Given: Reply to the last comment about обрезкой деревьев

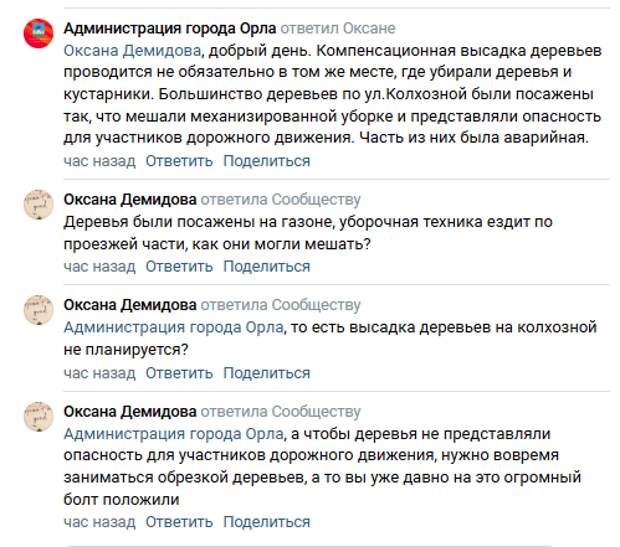Looking at the screenshot, I should 179,522.
